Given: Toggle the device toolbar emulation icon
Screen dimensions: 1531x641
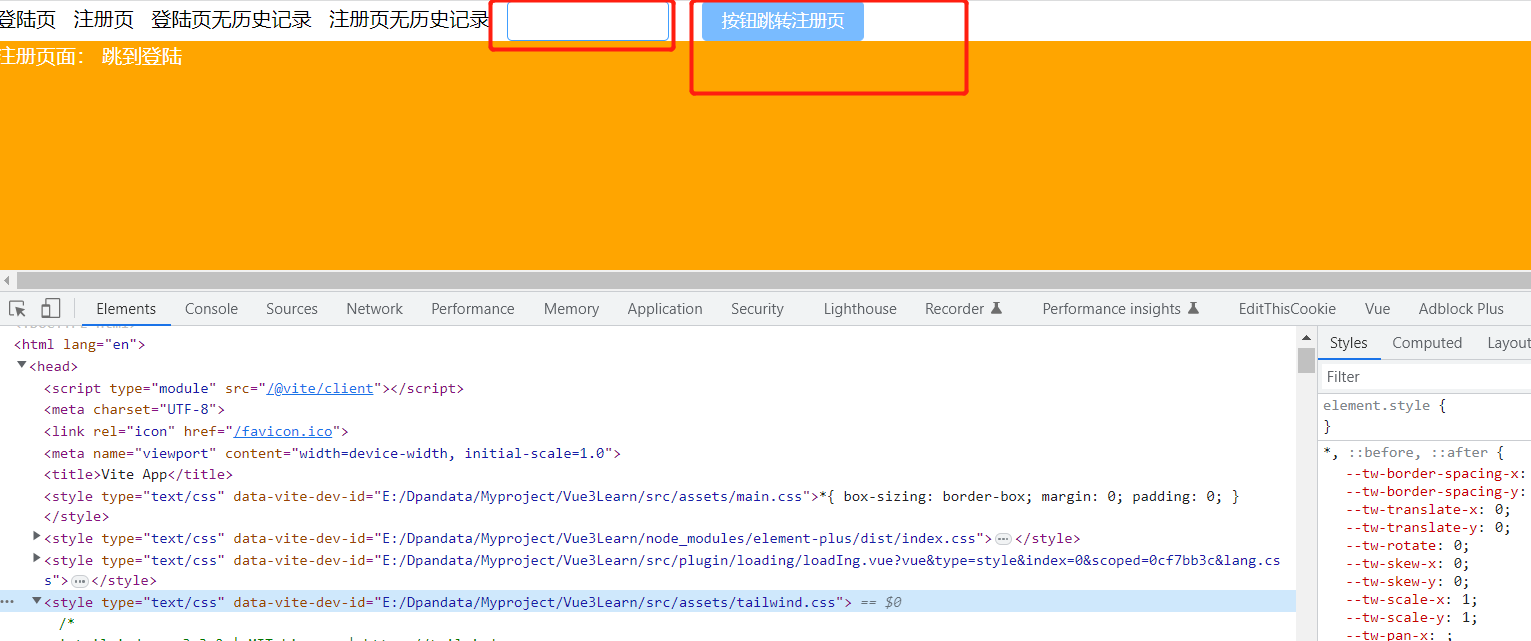Looking at the screenshot, I should tap(50, 308).
